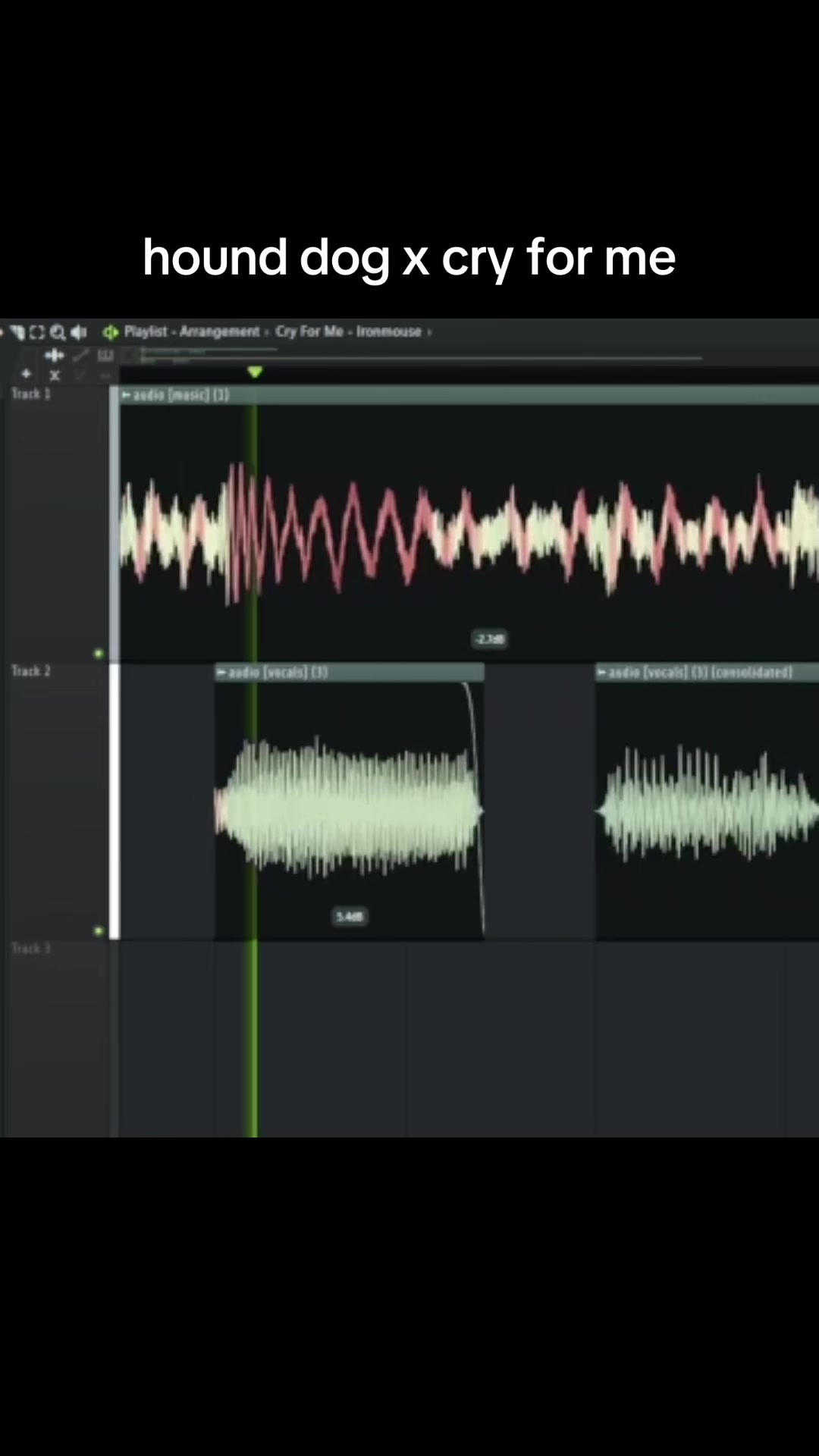Click the green playhead marker triangle

[x=255, y=372]
